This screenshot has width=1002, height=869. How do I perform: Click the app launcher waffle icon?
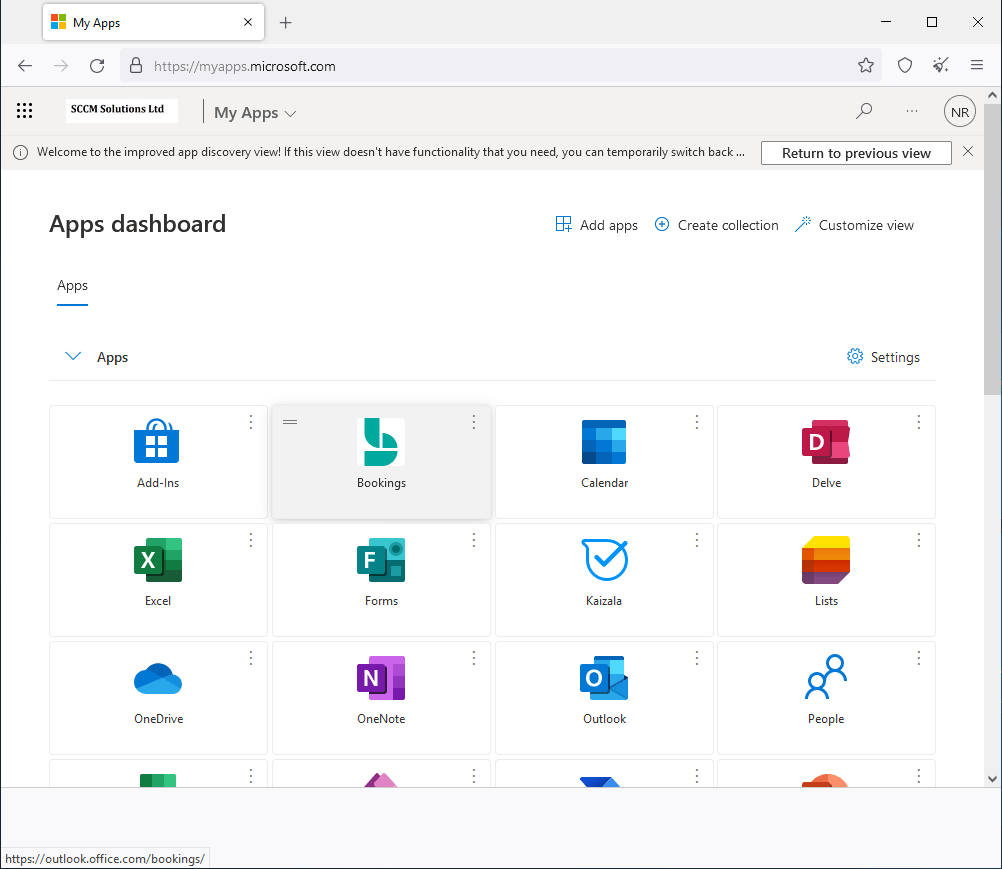click(x=25, y=111)
